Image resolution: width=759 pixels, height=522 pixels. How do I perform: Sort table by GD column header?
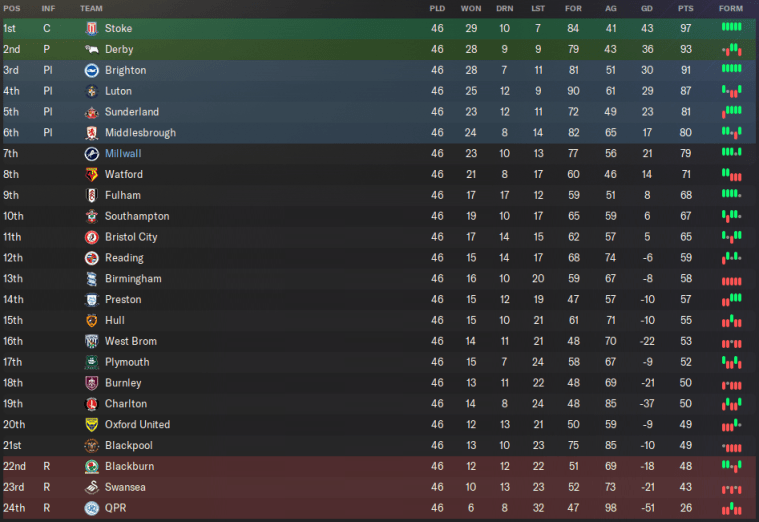pyautogui.click(x=647, y=8)
